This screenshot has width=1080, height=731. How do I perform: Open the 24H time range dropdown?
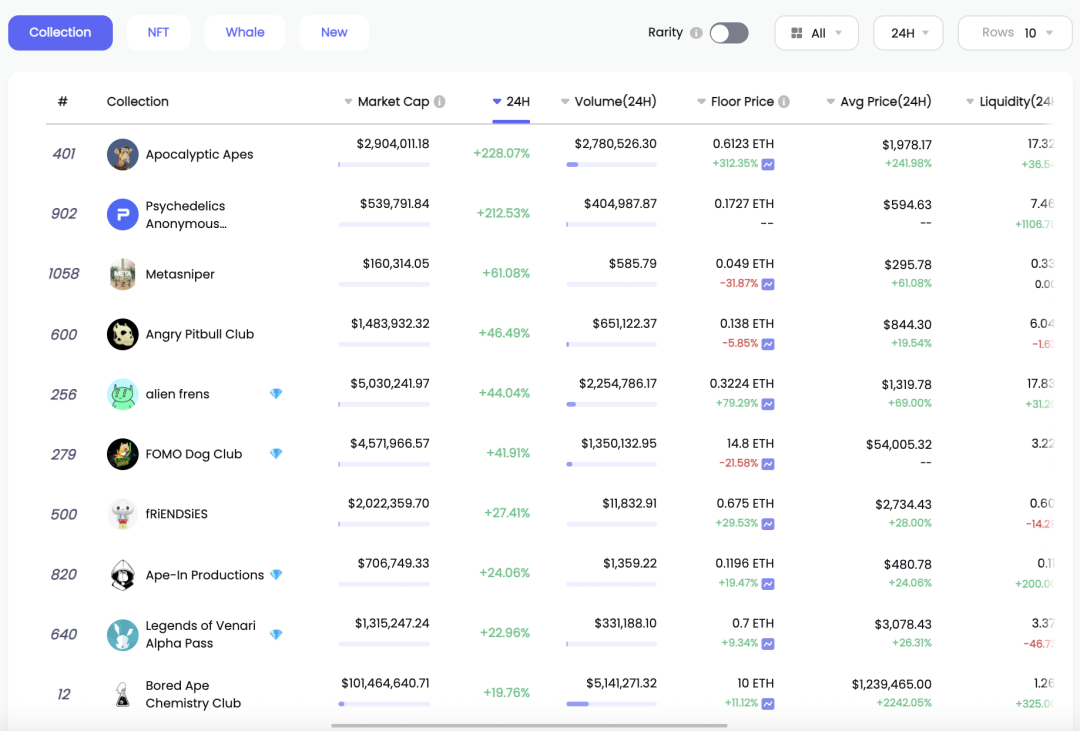tap(908, 33)
